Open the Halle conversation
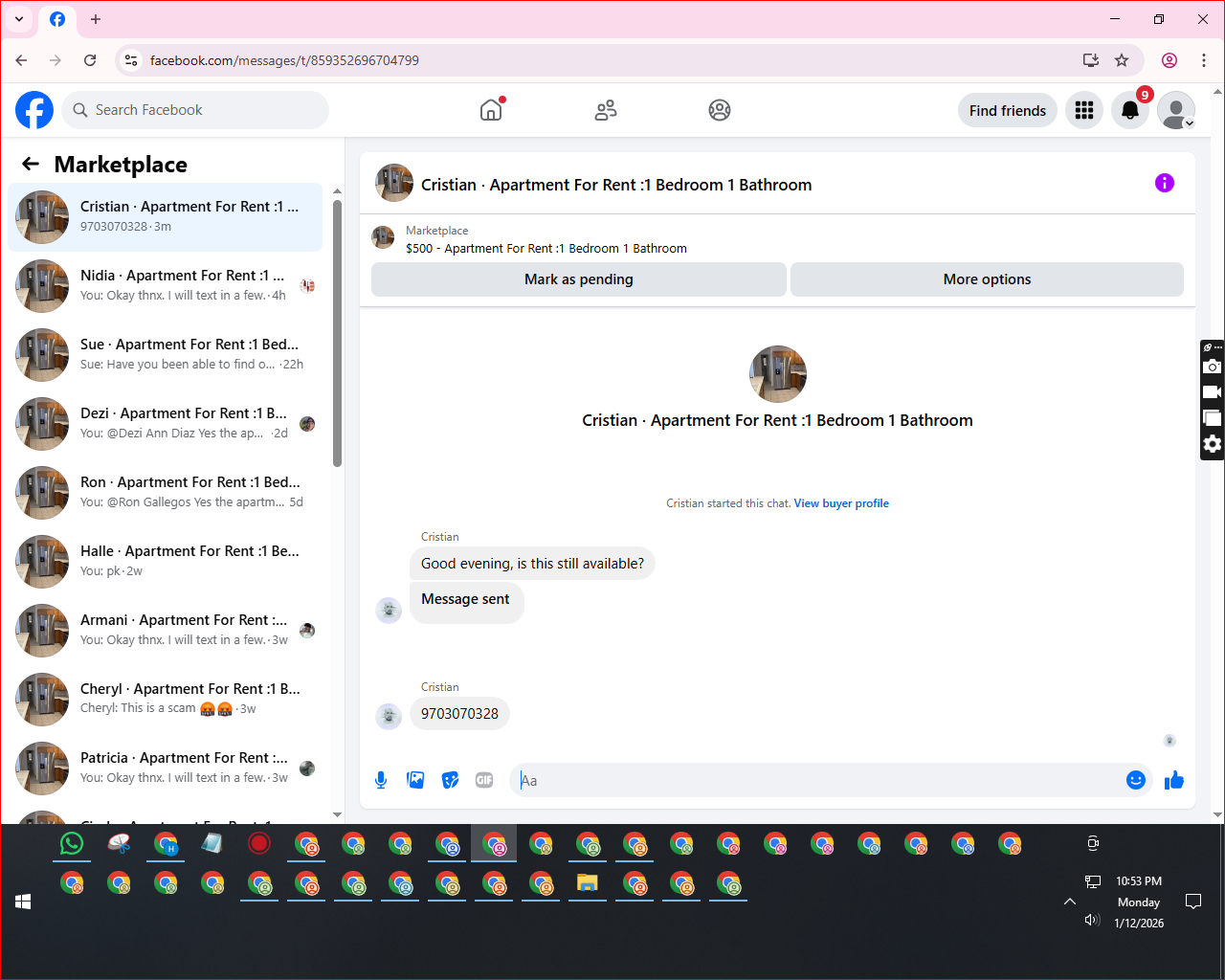 click(165, 562)
